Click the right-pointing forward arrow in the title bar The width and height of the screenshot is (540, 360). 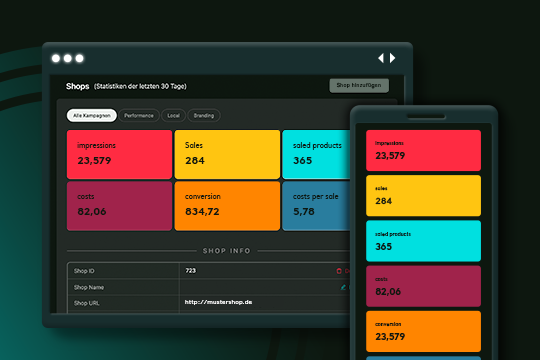point(392,58)
